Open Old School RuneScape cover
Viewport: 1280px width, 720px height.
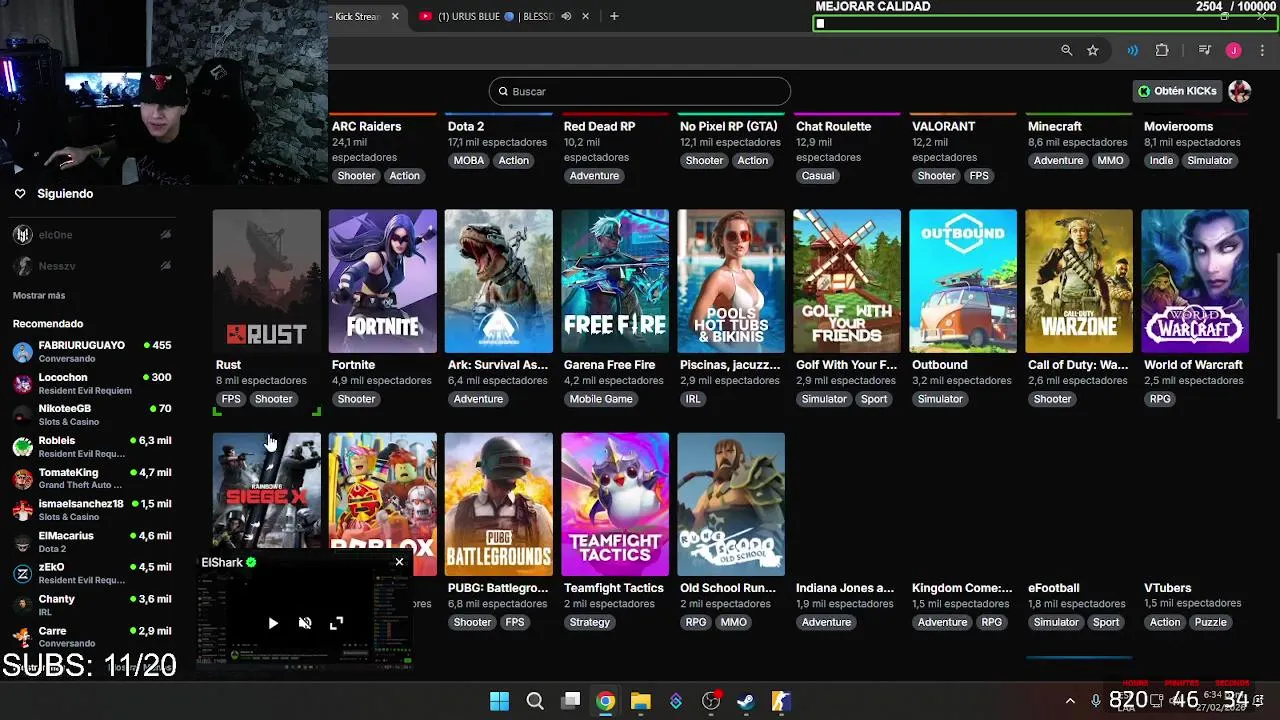pyautogui.click(x=731, y=504)
